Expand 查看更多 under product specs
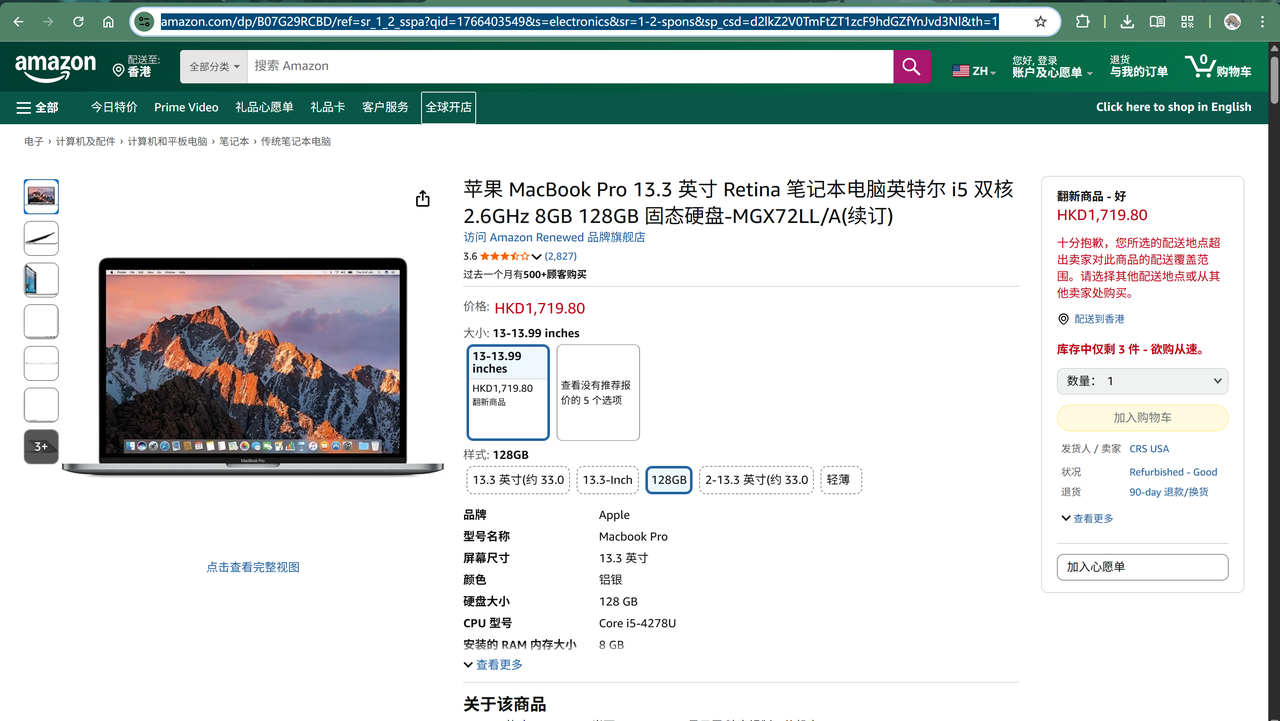The image size is (1280, 721). pos(493,665)
